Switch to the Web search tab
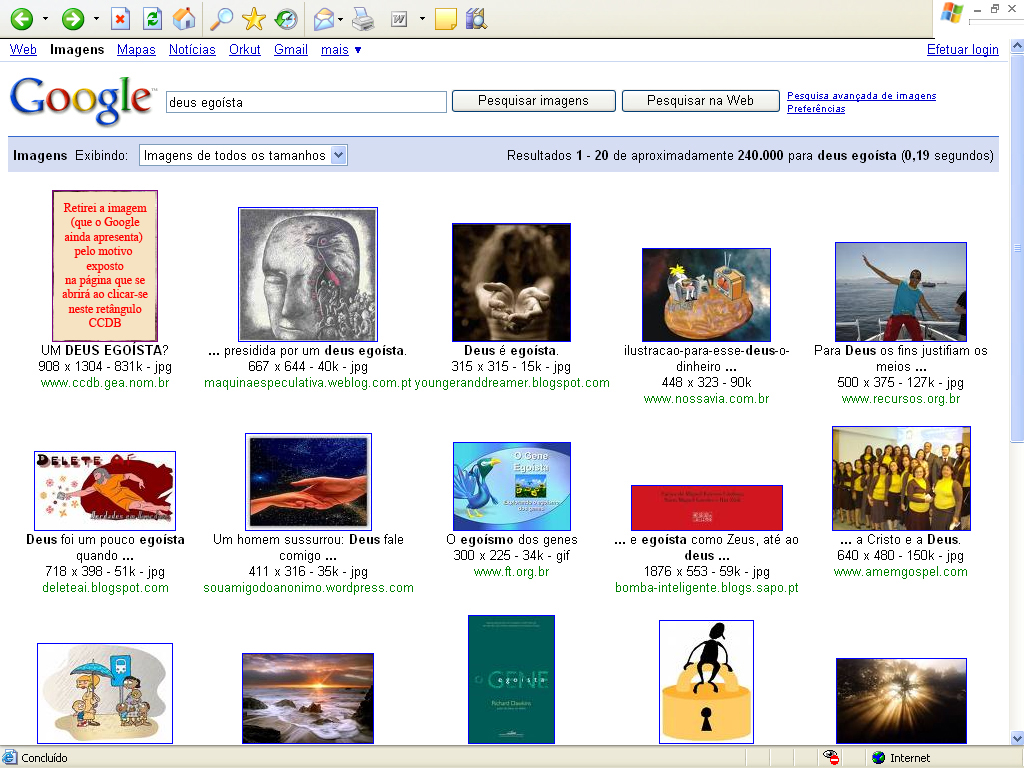1024x768 pixels. point(23,50)
